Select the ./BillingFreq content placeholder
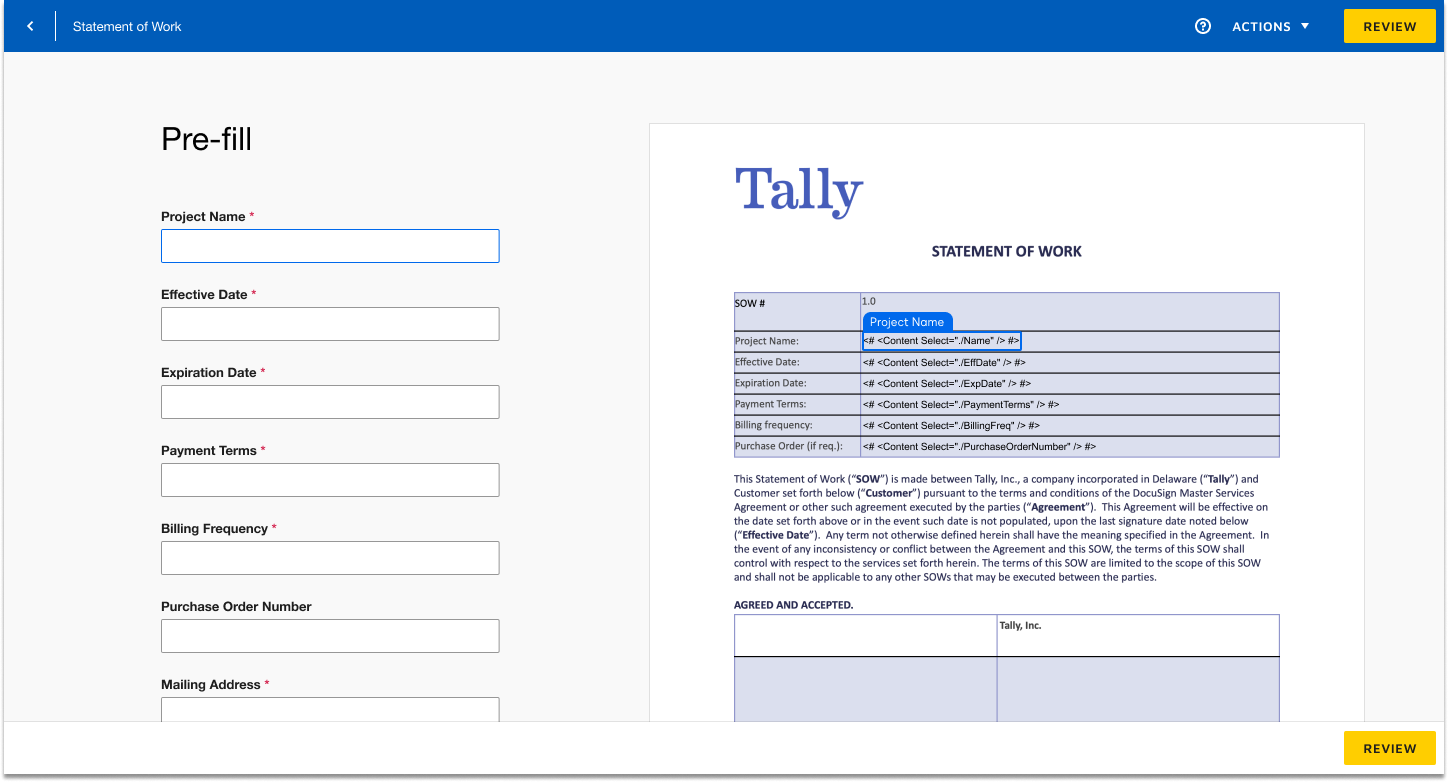Image resolution: width=1448 pixels, height=782 pixels. pos(951,425)
